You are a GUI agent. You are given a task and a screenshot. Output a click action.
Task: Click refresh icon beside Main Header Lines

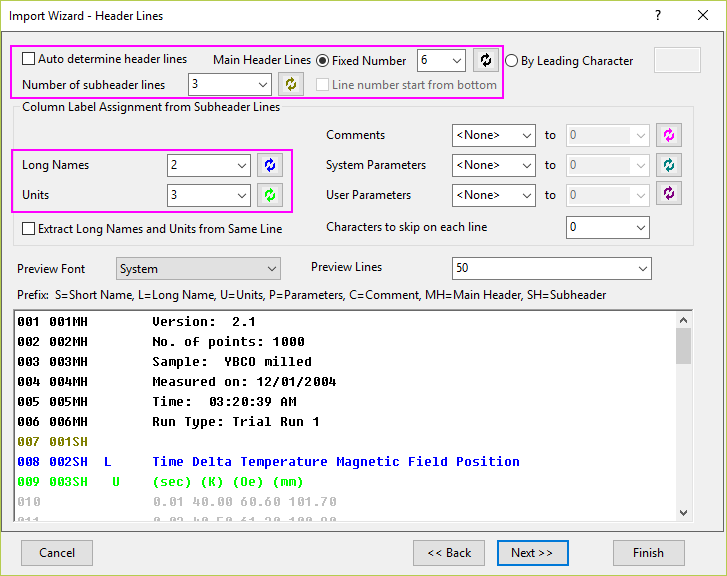pos(485,60)
